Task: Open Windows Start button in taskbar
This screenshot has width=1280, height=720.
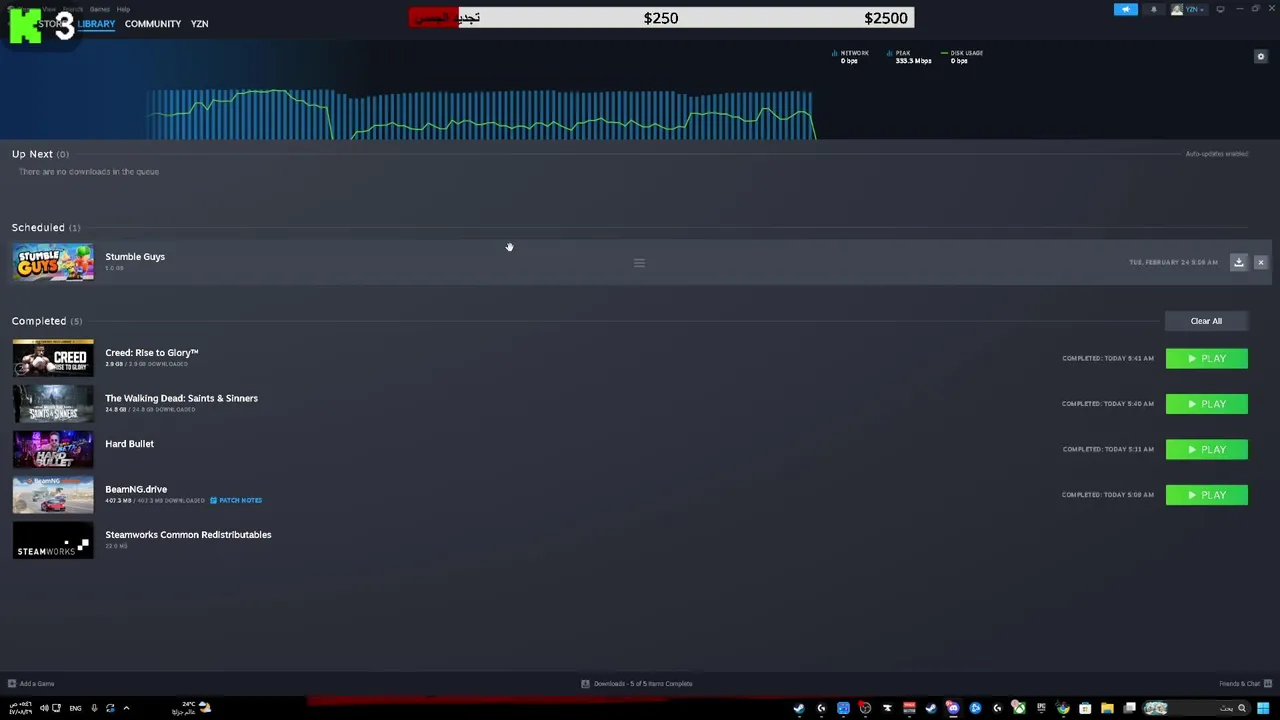Action: pos(1263,708)
